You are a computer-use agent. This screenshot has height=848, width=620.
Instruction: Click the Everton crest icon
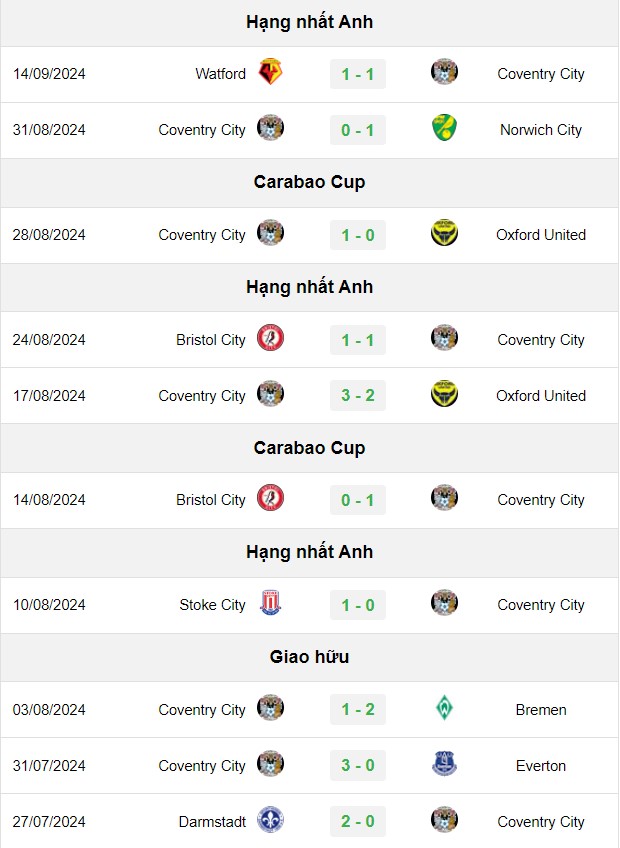coord(444,764)
